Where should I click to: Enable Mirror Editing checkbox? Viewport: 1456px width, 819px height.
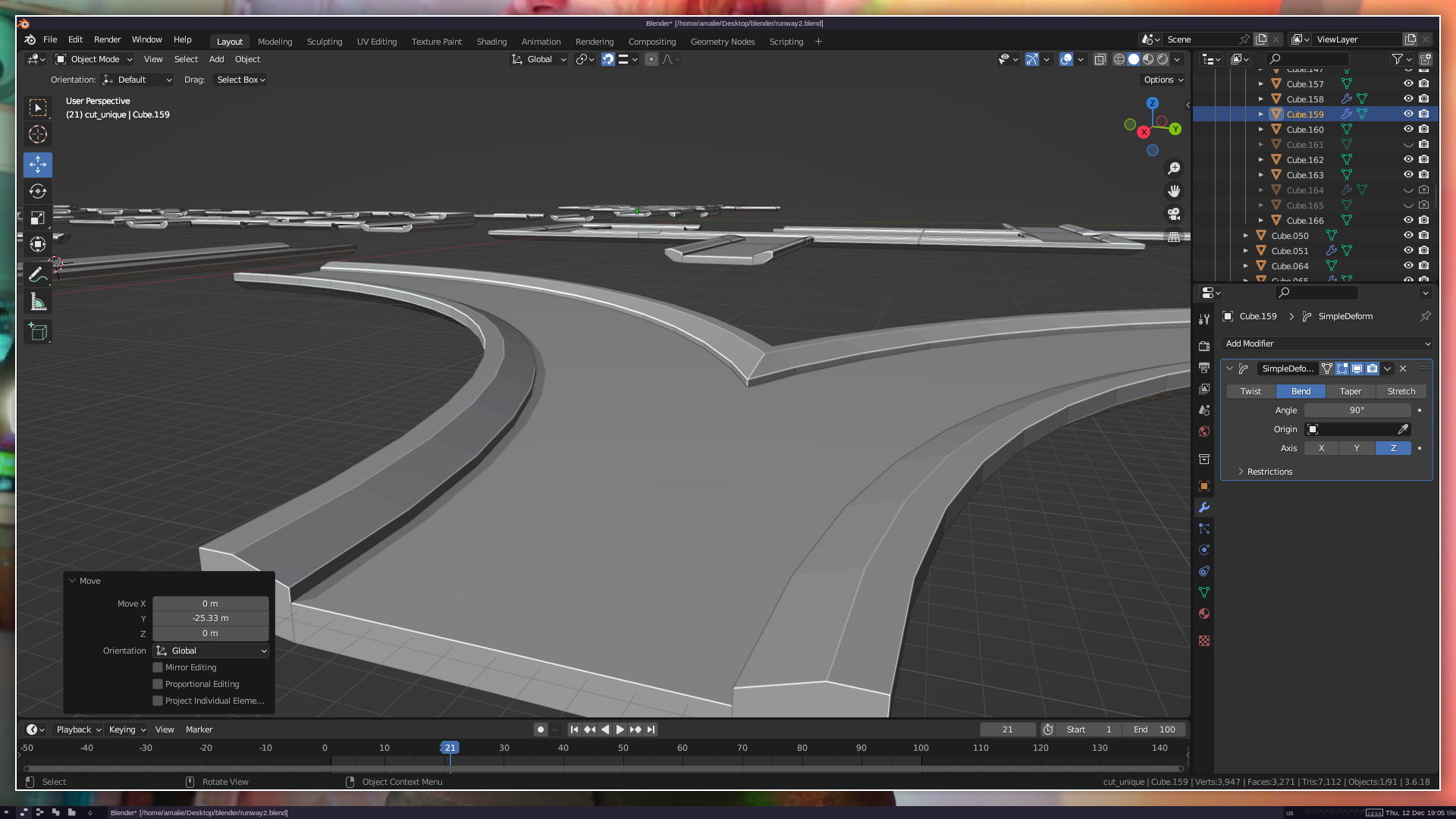158,667
